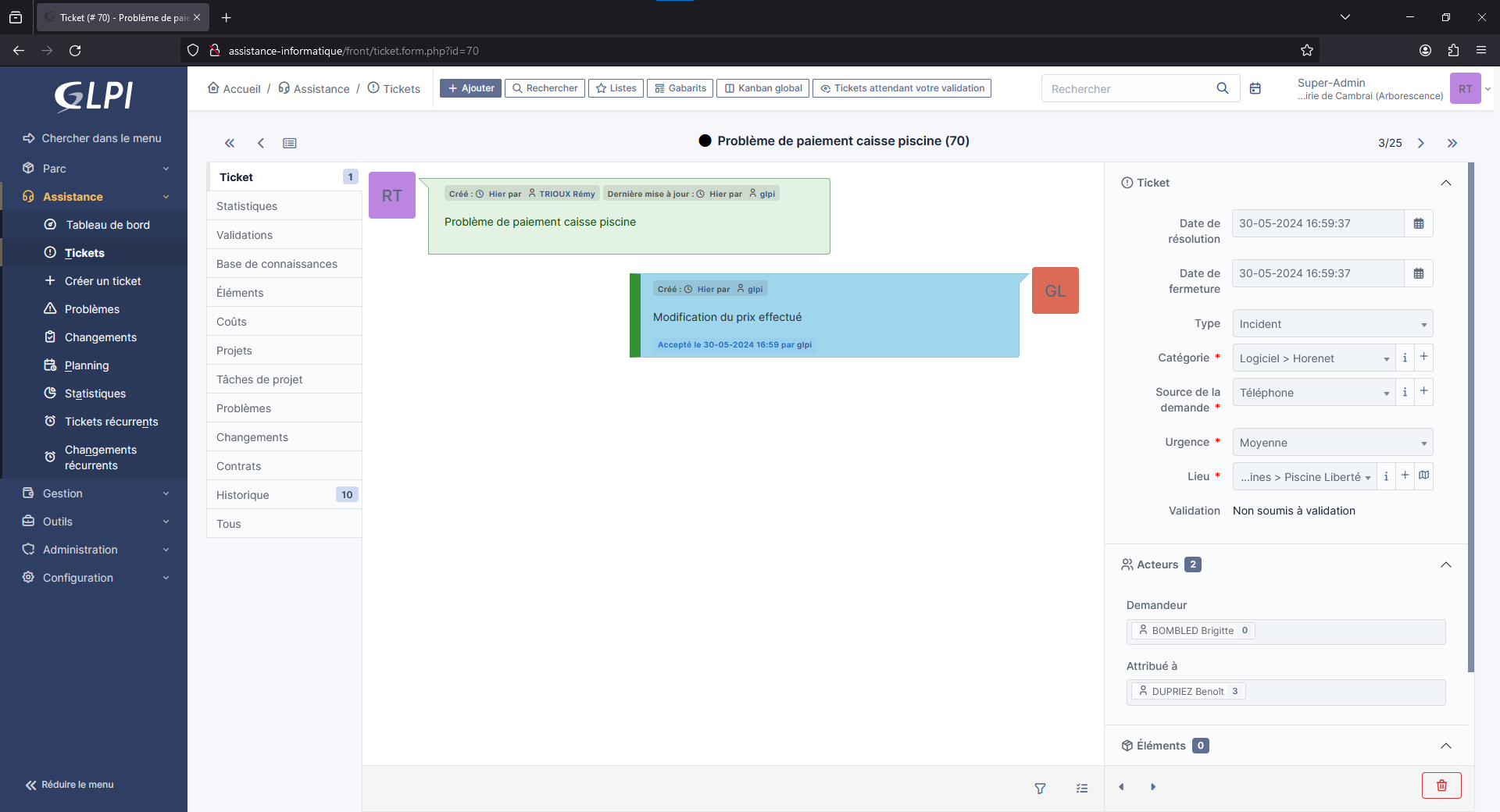Go to next ticket arrow

[1421, 143]
